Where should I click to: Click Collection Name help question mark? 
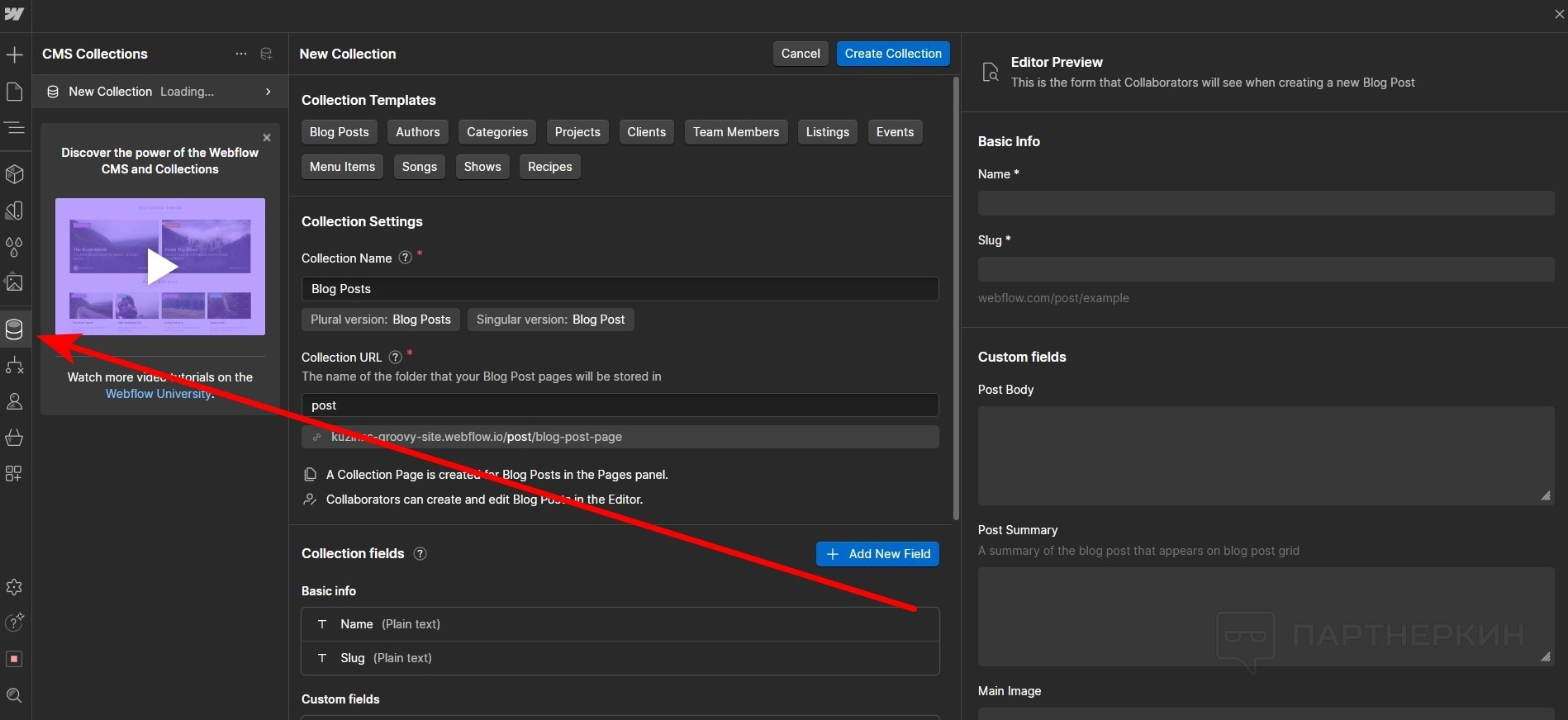pyautogui.click(x=405, y=258)
